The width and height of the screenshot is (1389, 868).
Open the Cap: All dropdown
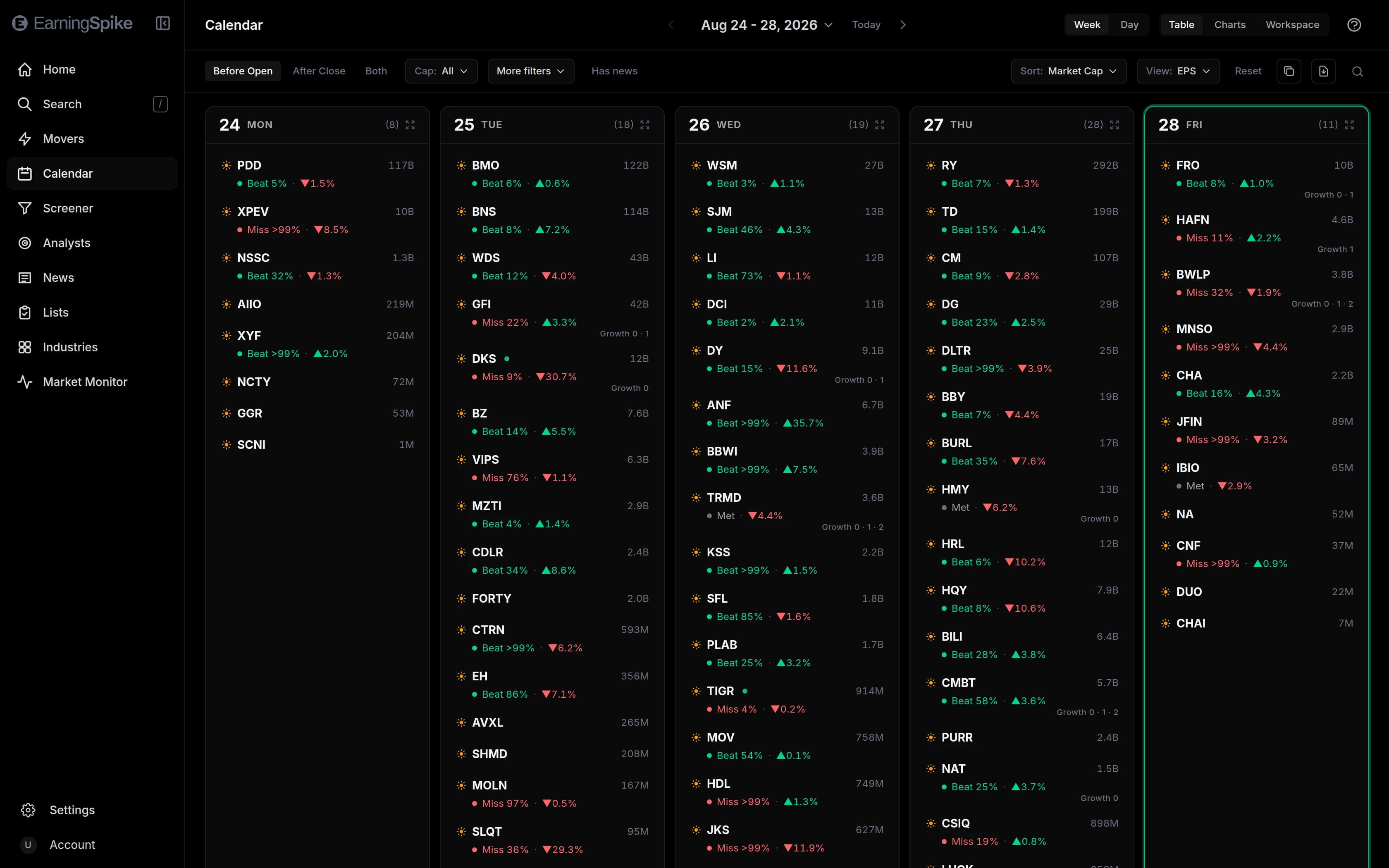point(441,71)
